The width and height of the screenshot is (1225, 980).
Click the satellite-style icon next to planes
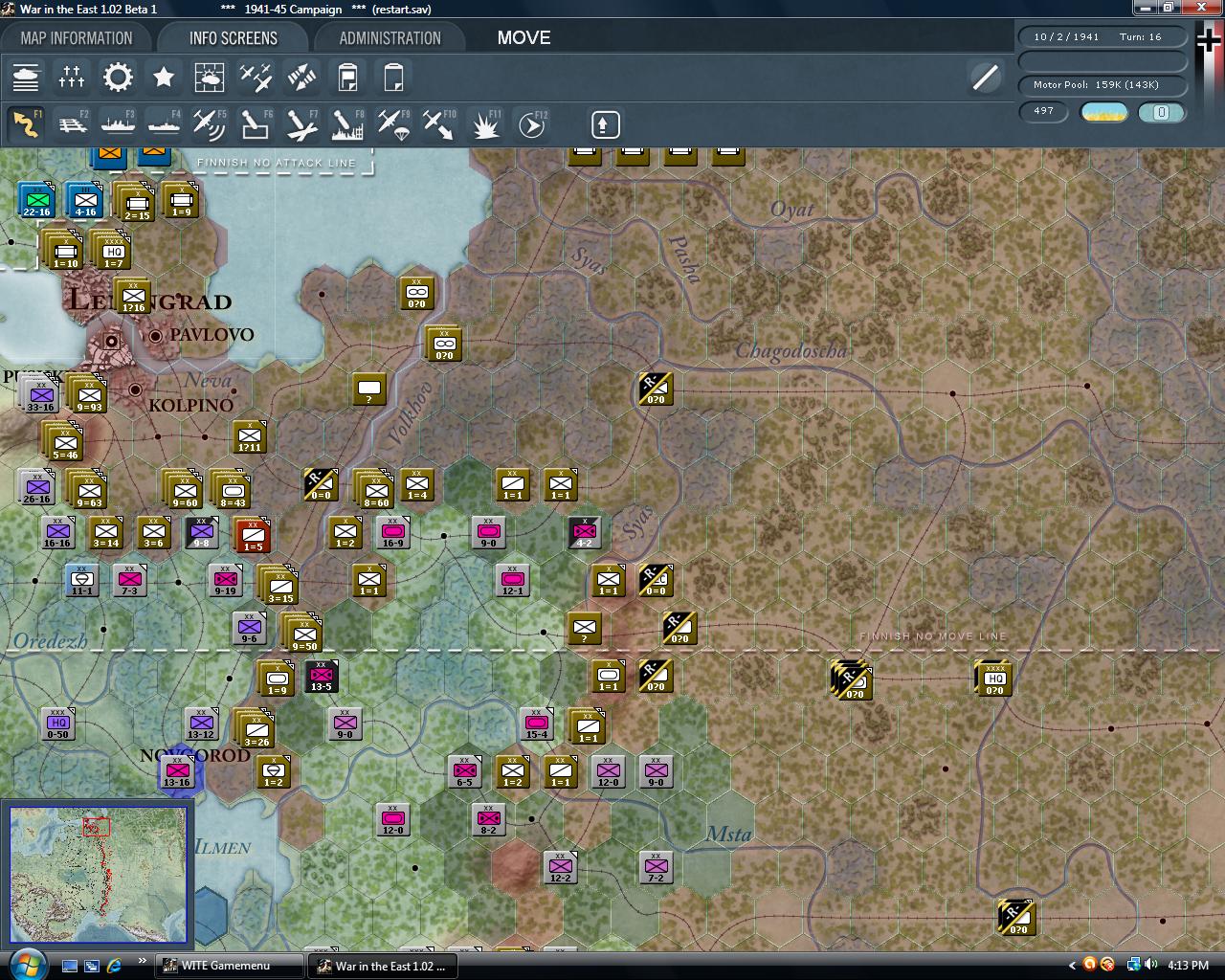pos(301,77)
